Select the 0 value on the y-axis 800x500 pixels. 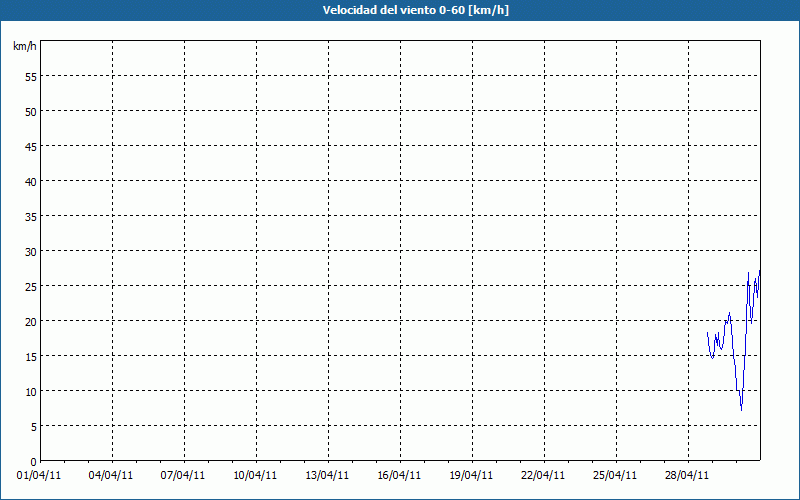[34, 462]
